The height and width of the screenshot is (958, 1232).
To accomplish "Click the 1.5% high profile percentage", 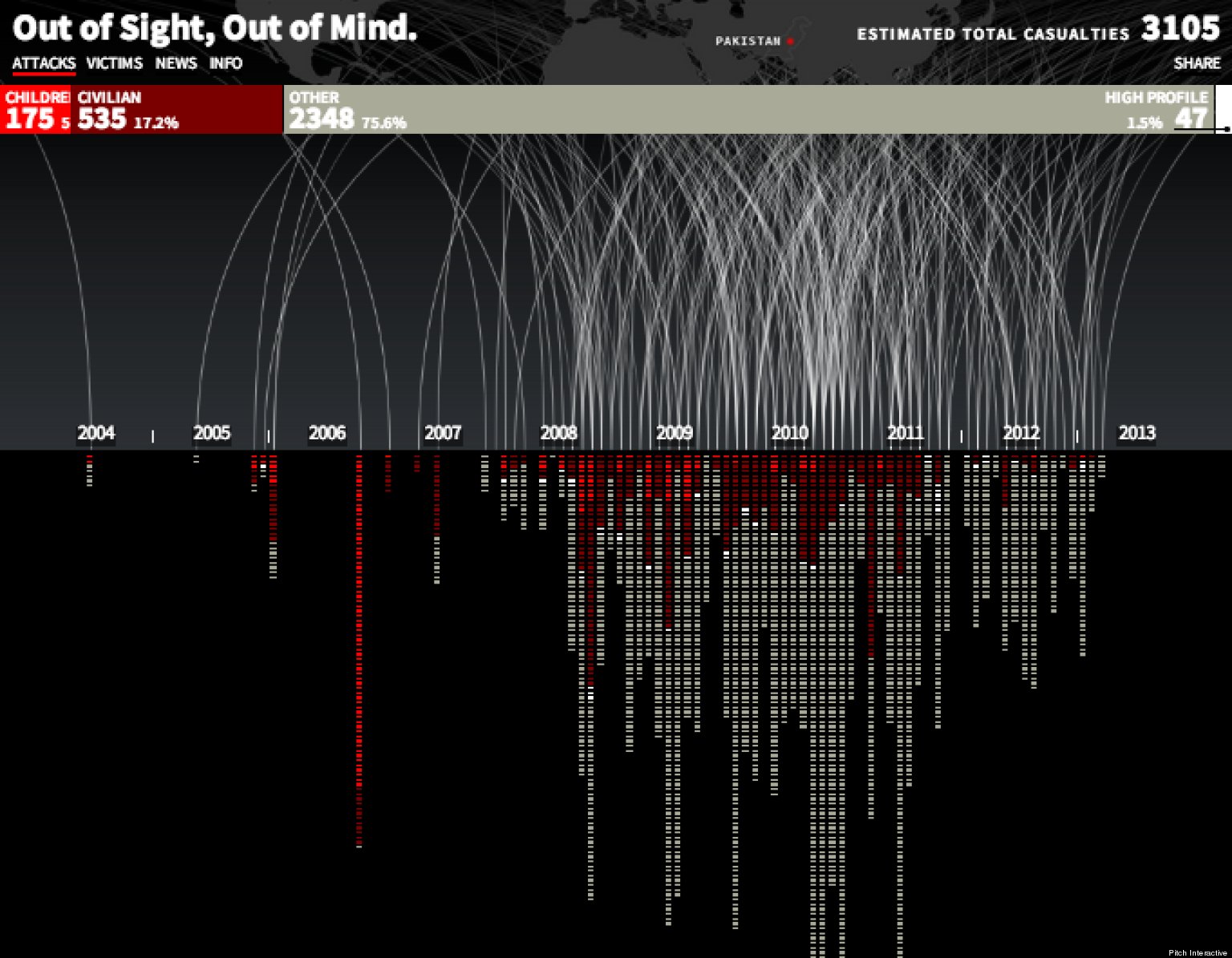I will click(1145, 123).
